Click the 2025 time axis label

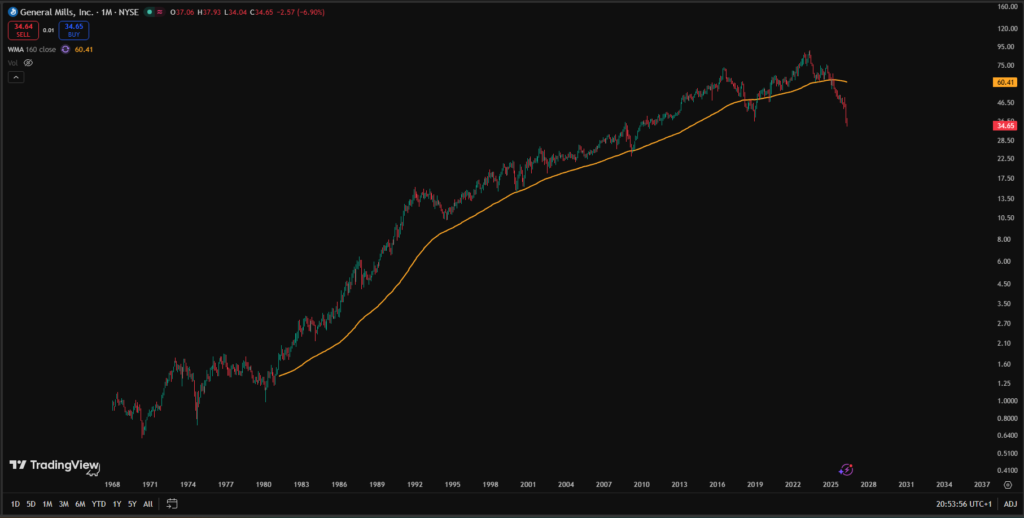tap(830, 485)
